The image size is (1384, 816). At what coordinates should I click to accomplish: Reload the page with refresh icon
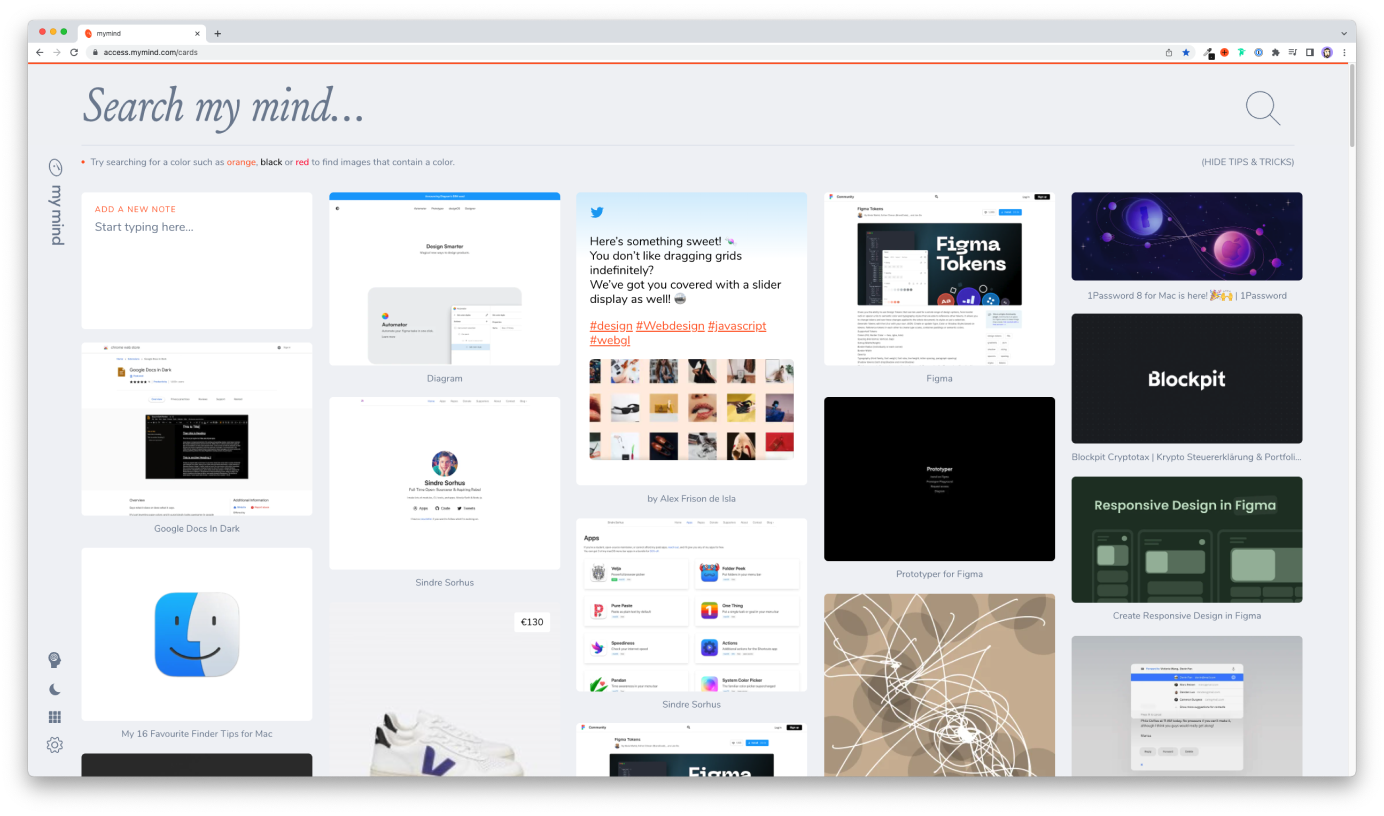[74, 52]
